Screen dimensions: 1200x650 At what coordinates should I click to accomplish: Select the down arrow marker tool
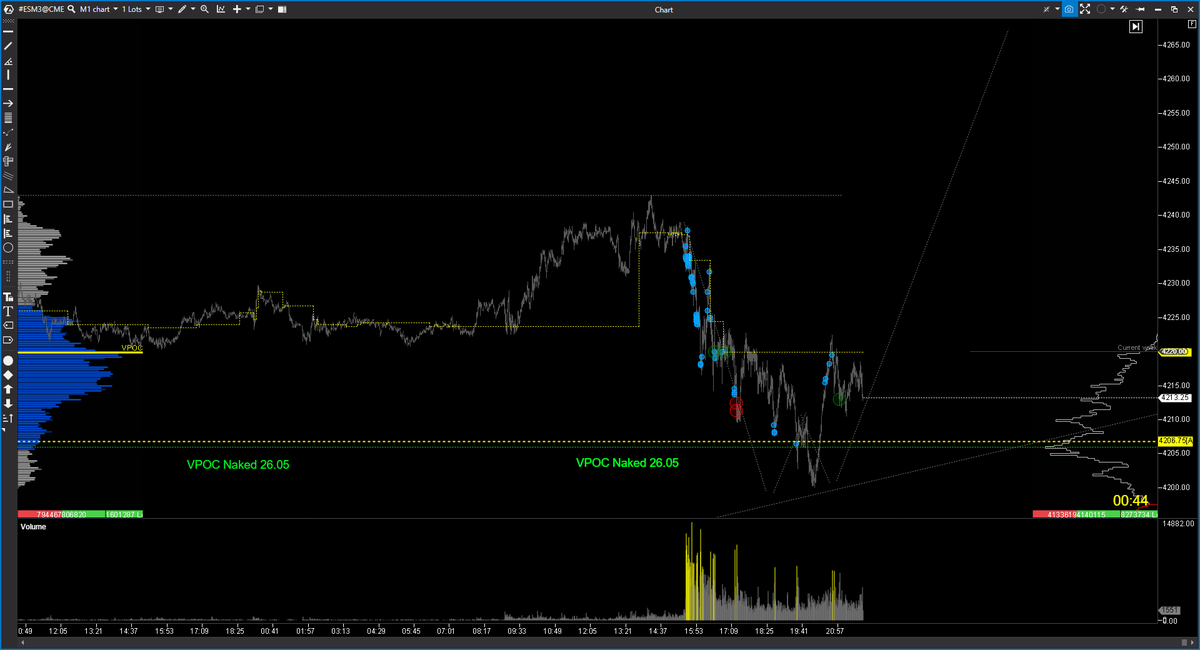[8, 402]
